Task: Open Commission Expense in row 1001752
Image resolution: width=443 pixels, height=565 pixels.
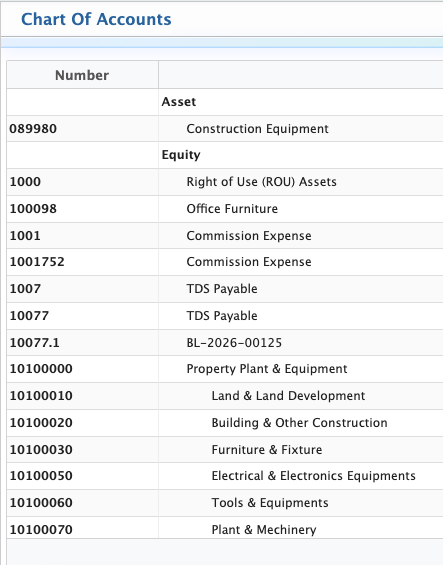Action: click(x=249, y=262)
